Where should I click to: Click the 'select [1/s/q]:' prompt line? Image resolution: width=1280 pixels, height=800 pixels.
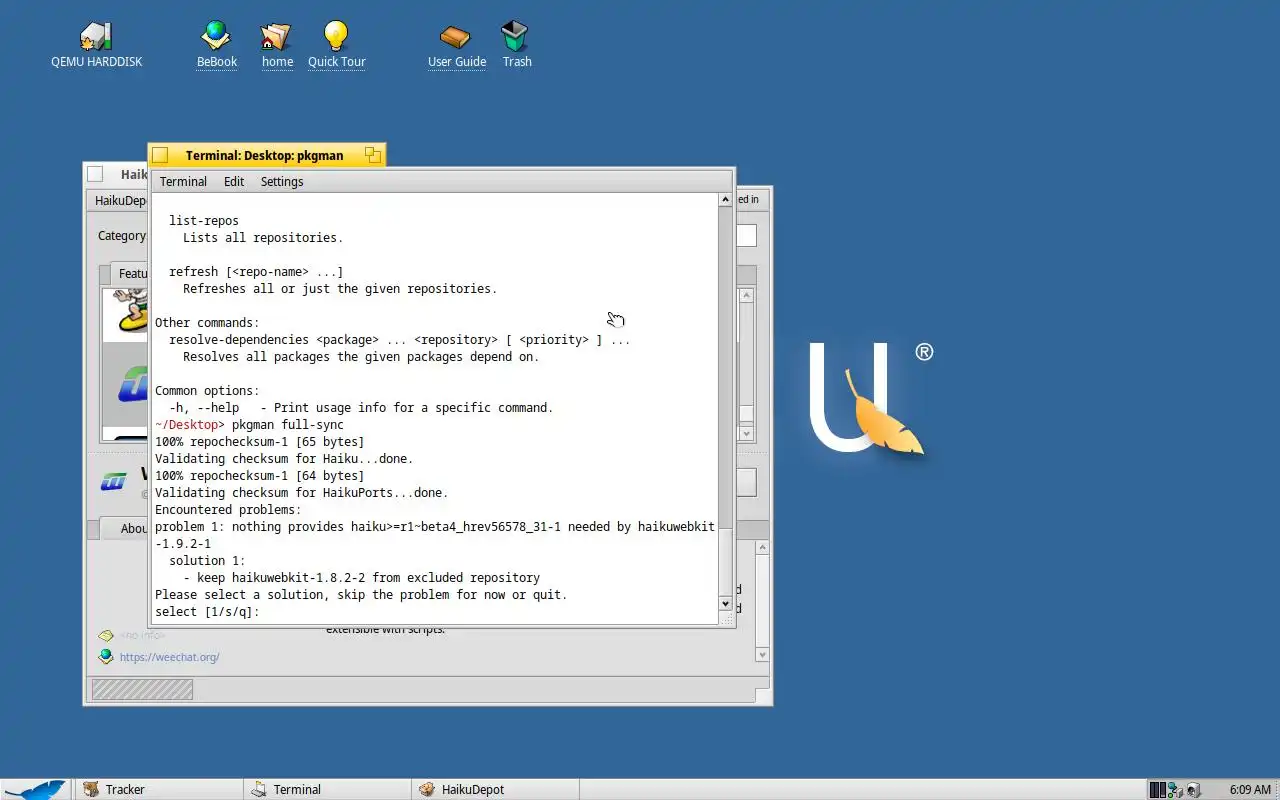pyautogui.click(x=207, y=611)
